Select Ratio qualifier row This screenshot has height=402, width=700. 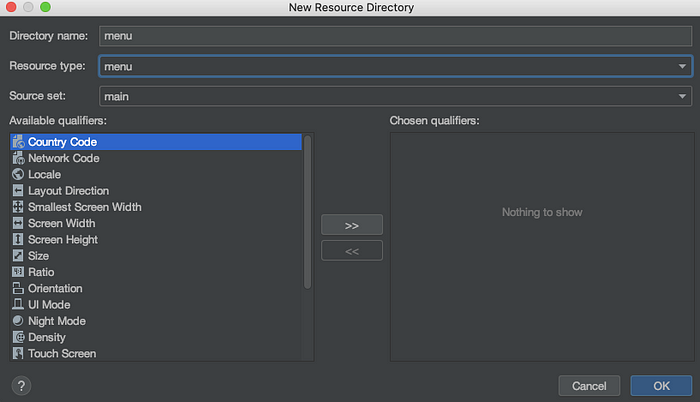pos(156,272)
